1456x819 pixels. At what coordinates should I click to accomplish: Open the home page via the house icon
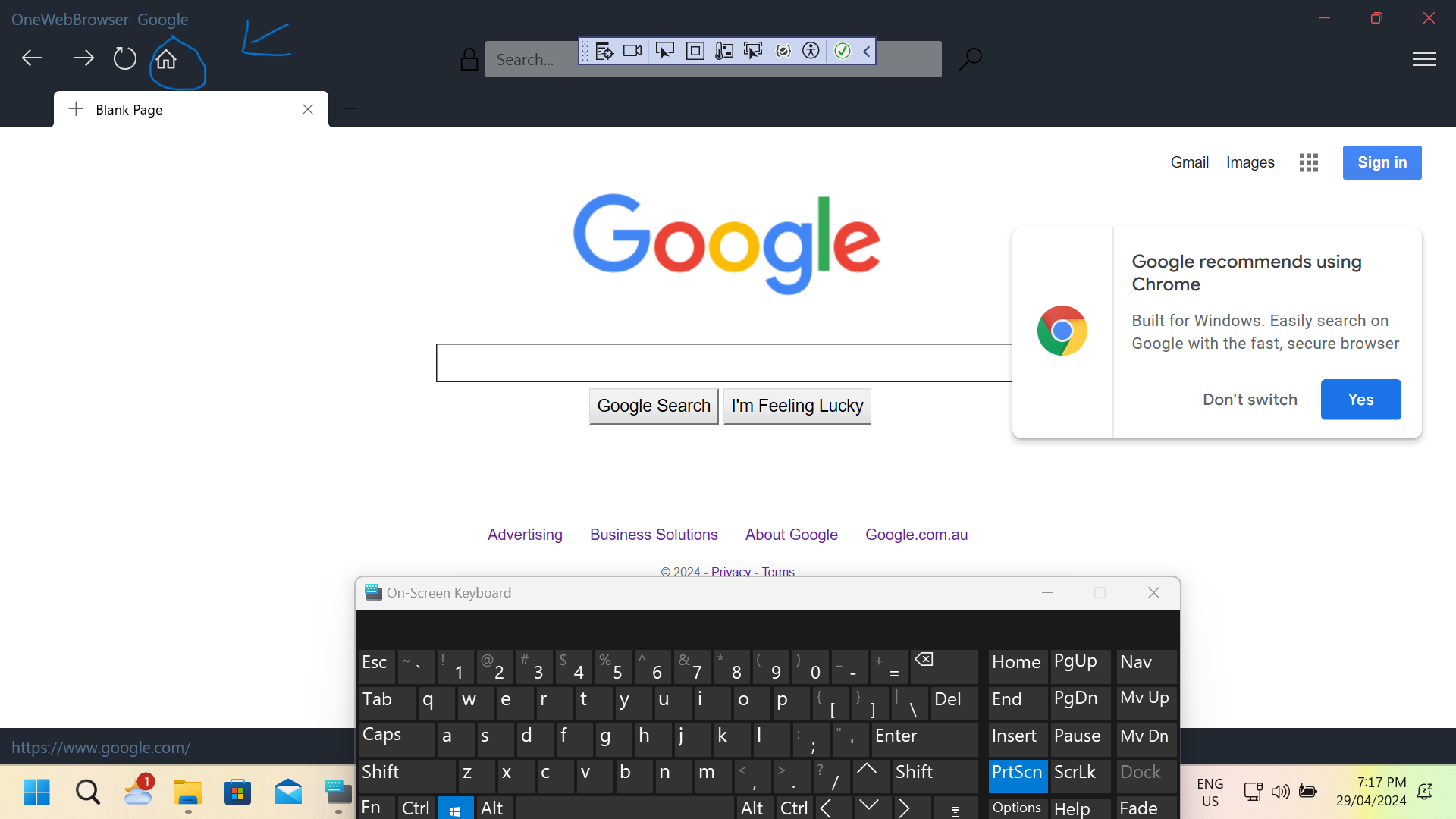166,58
